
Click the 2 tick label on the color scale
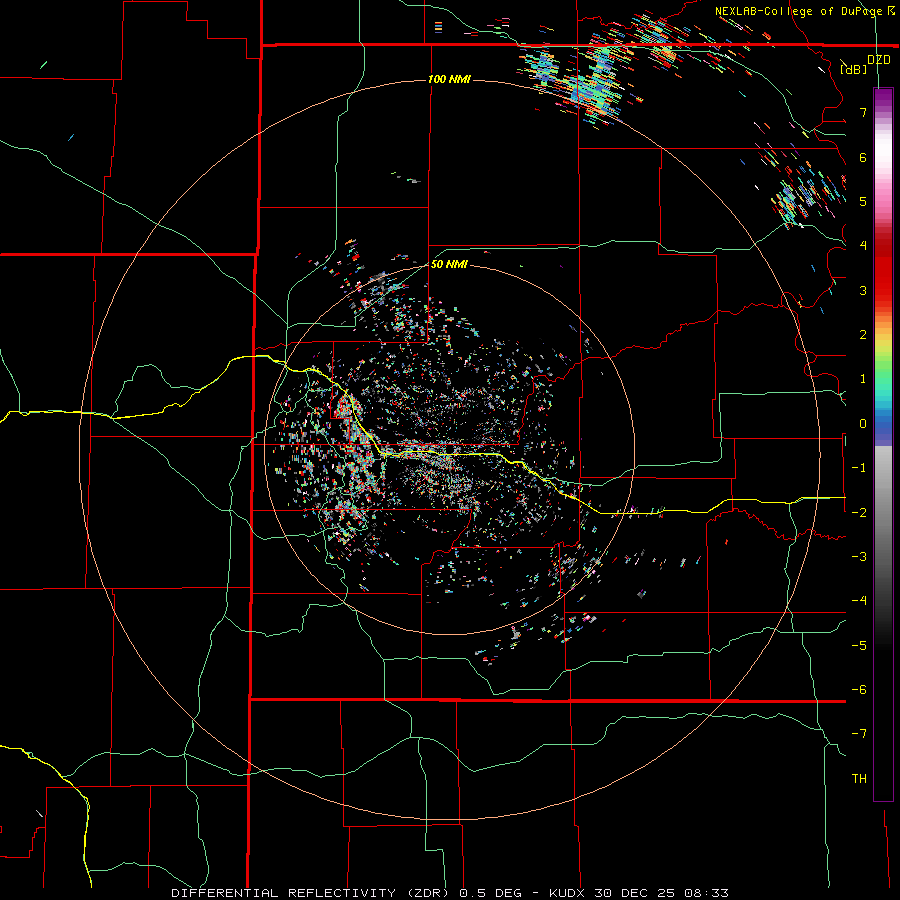coord(863,335)
